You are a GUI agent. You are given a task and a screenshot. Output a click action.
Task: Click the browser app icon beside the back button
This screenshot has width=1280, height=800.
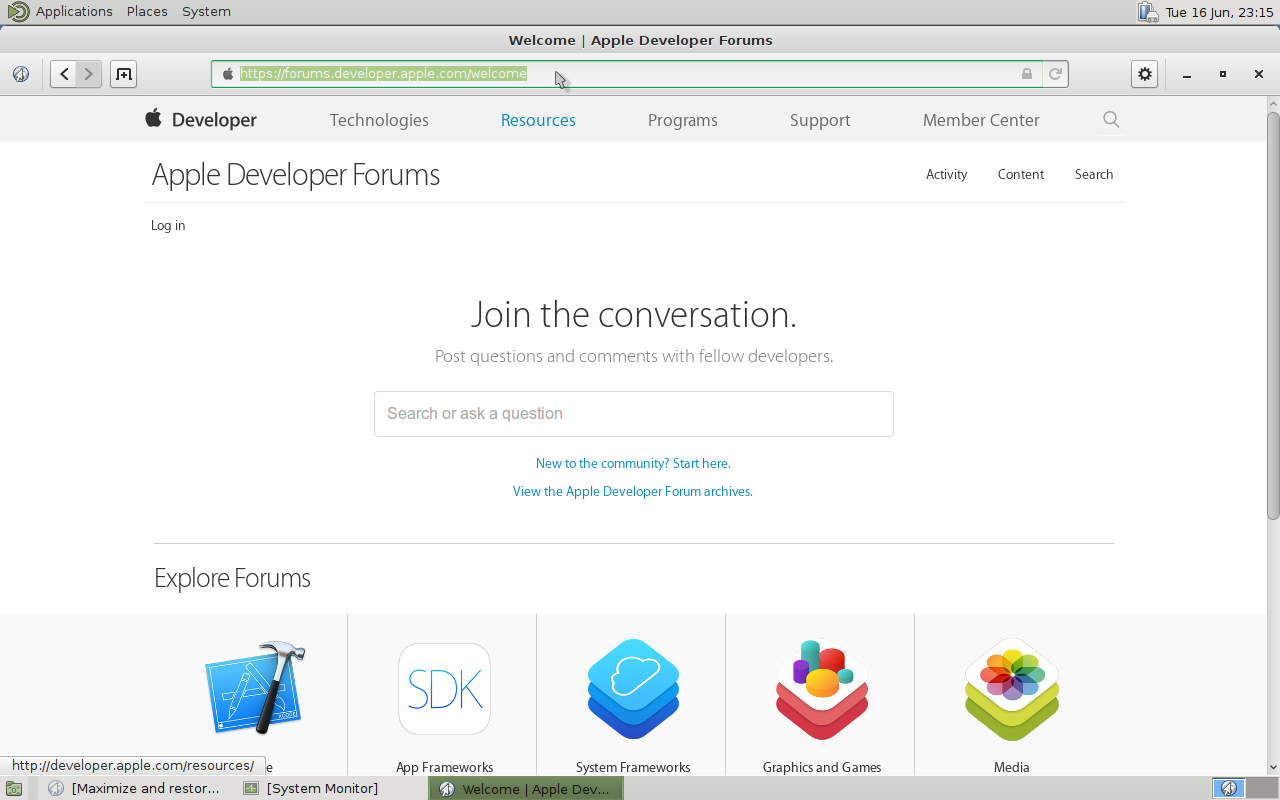pos(21,74)
